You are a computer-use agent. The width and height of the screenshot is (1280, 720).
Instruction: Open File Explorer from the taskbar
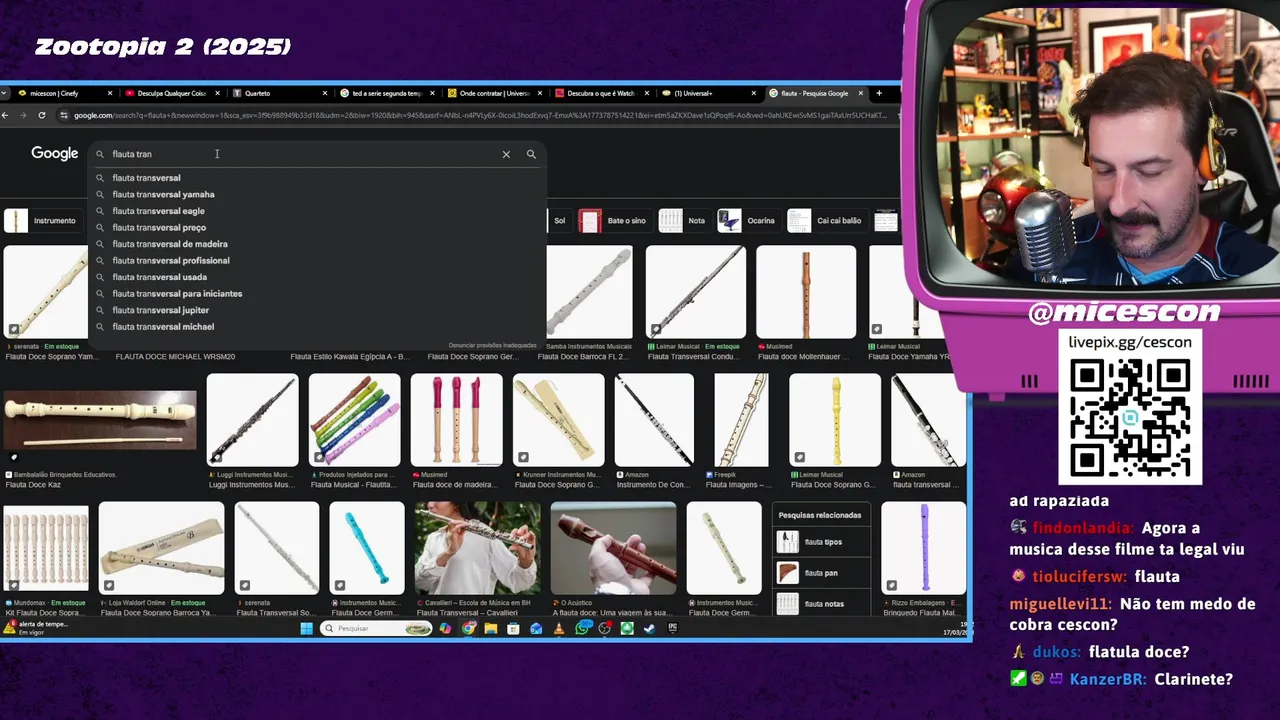coord(491,628)
